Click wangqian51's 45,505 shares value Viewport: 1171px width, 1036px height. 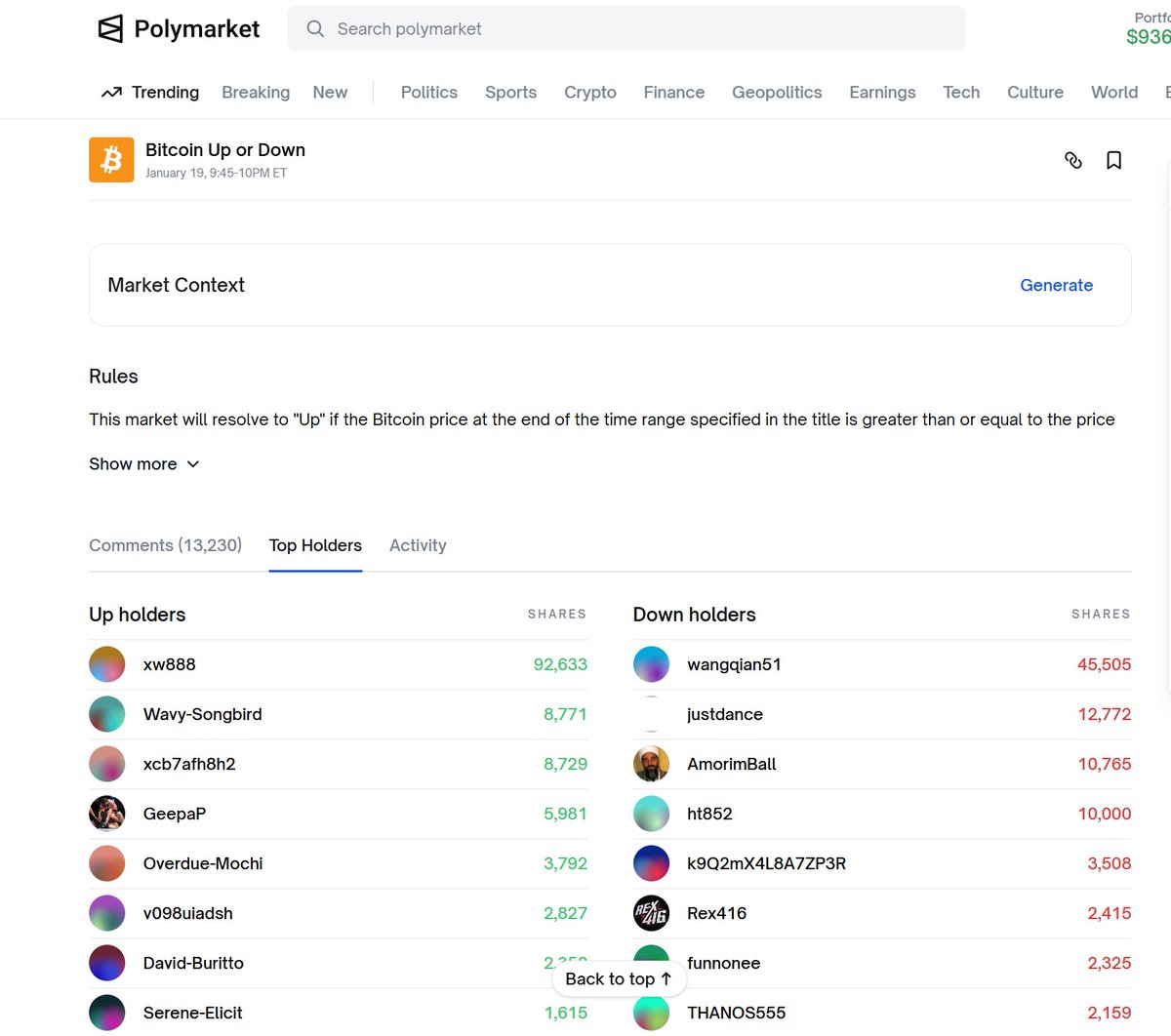point(1104,664)
